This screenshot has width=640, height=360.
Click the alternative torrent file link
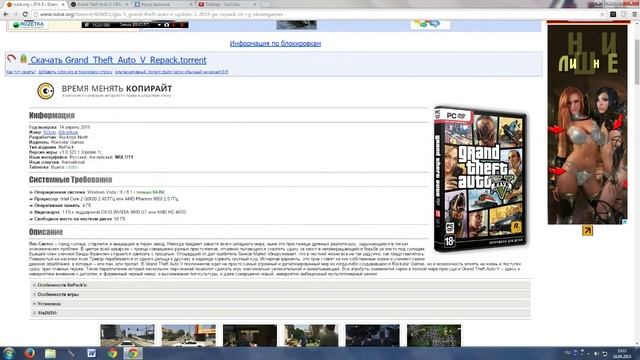point(171,72)
